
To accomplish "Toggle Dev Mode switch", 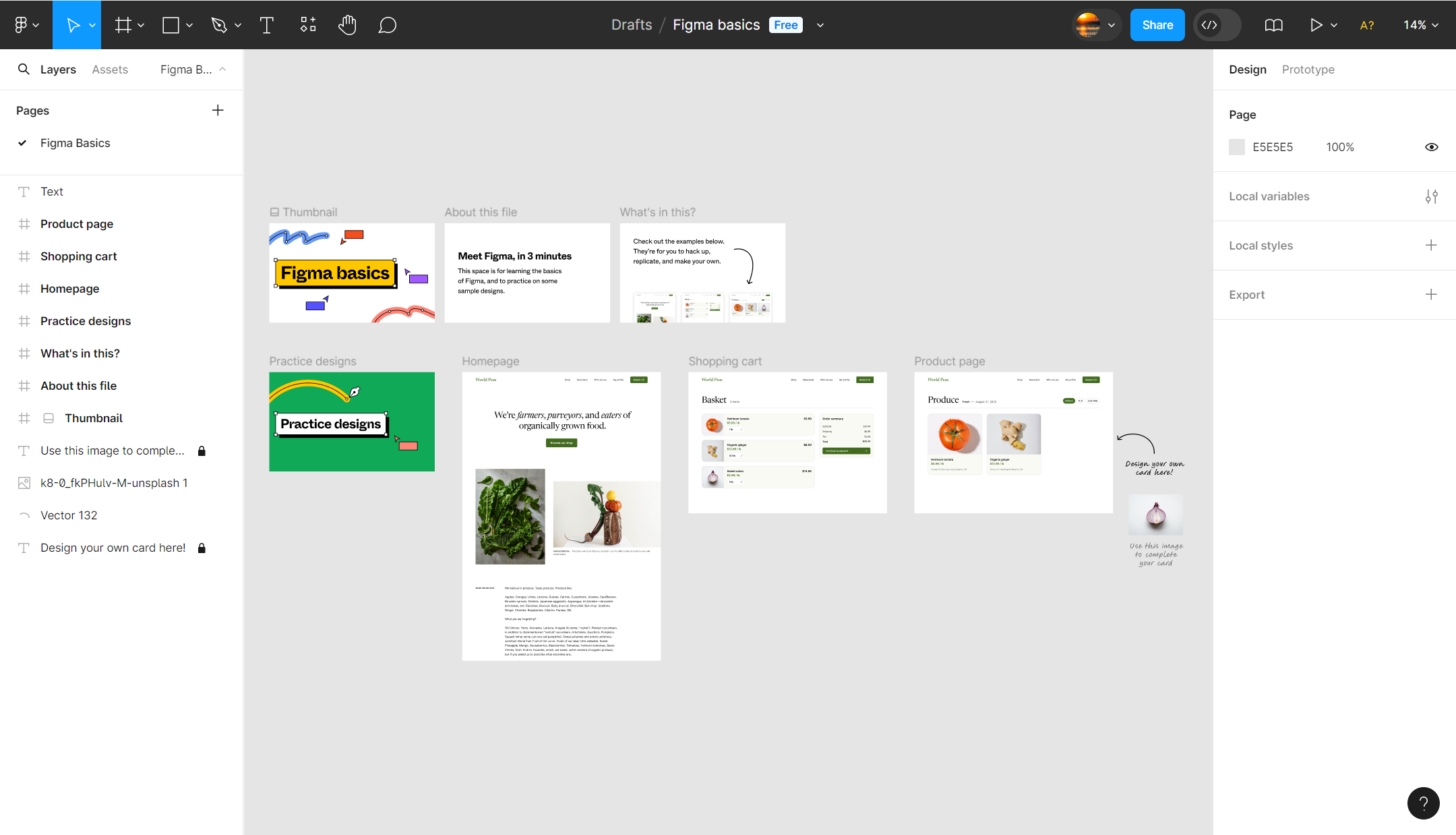I will [1217, 25].
